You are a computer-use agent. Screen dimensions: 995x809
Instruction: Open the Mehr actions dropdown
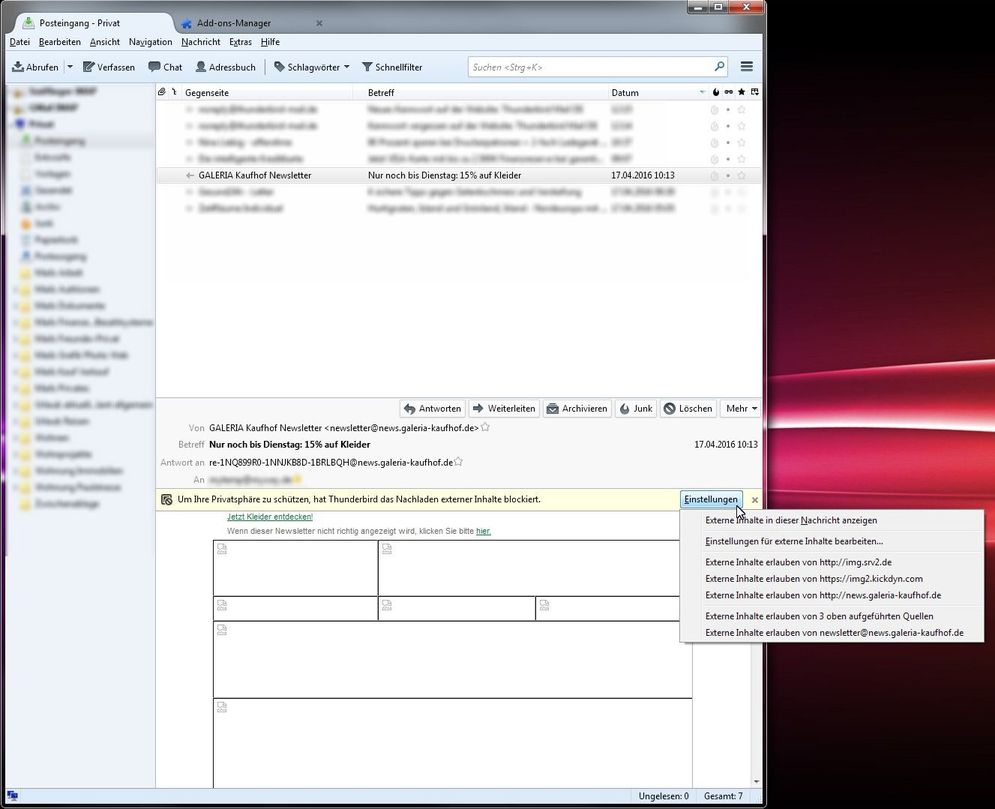point(741,408)
